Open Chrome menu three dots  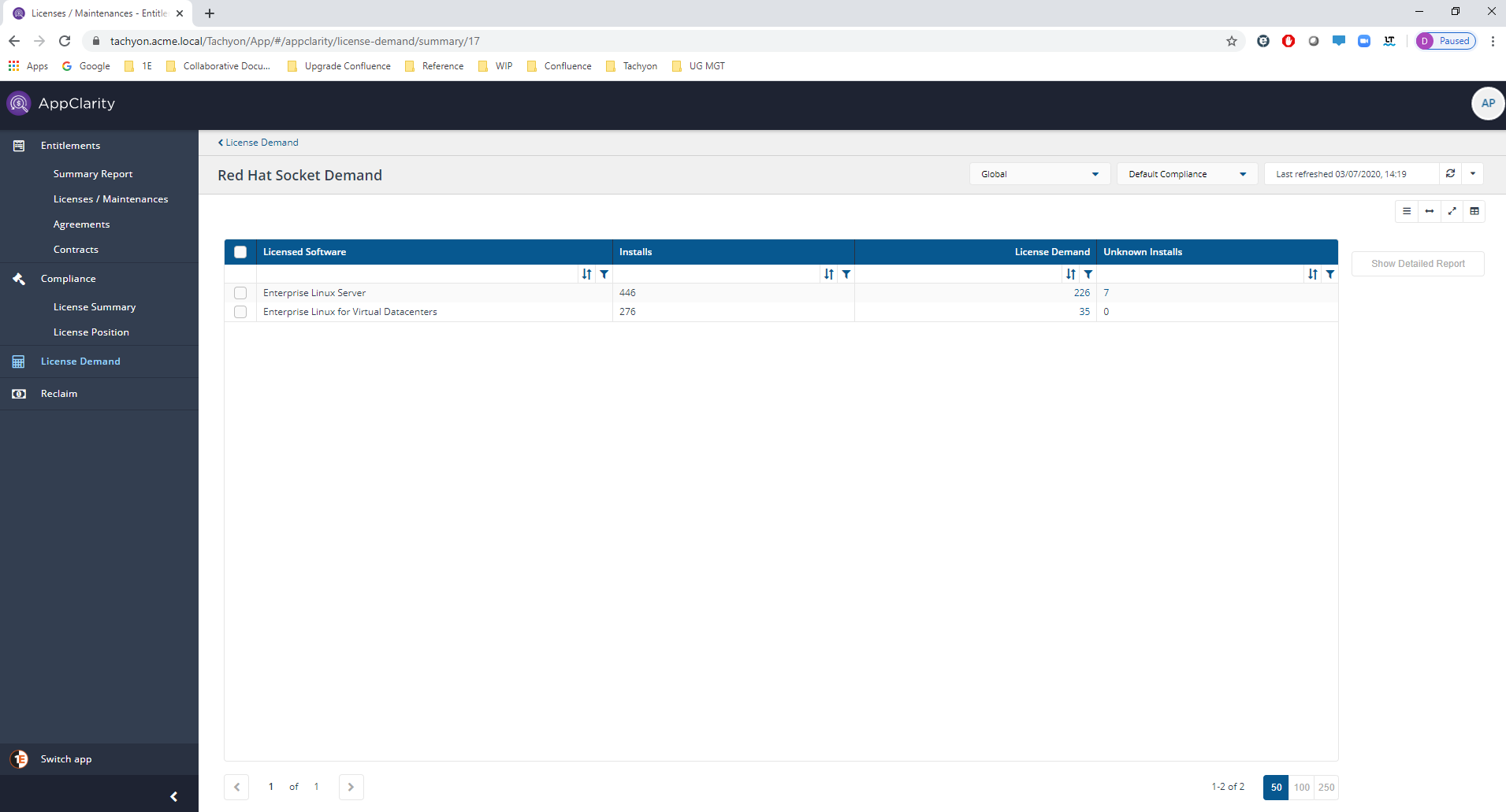coord(1493,41)
